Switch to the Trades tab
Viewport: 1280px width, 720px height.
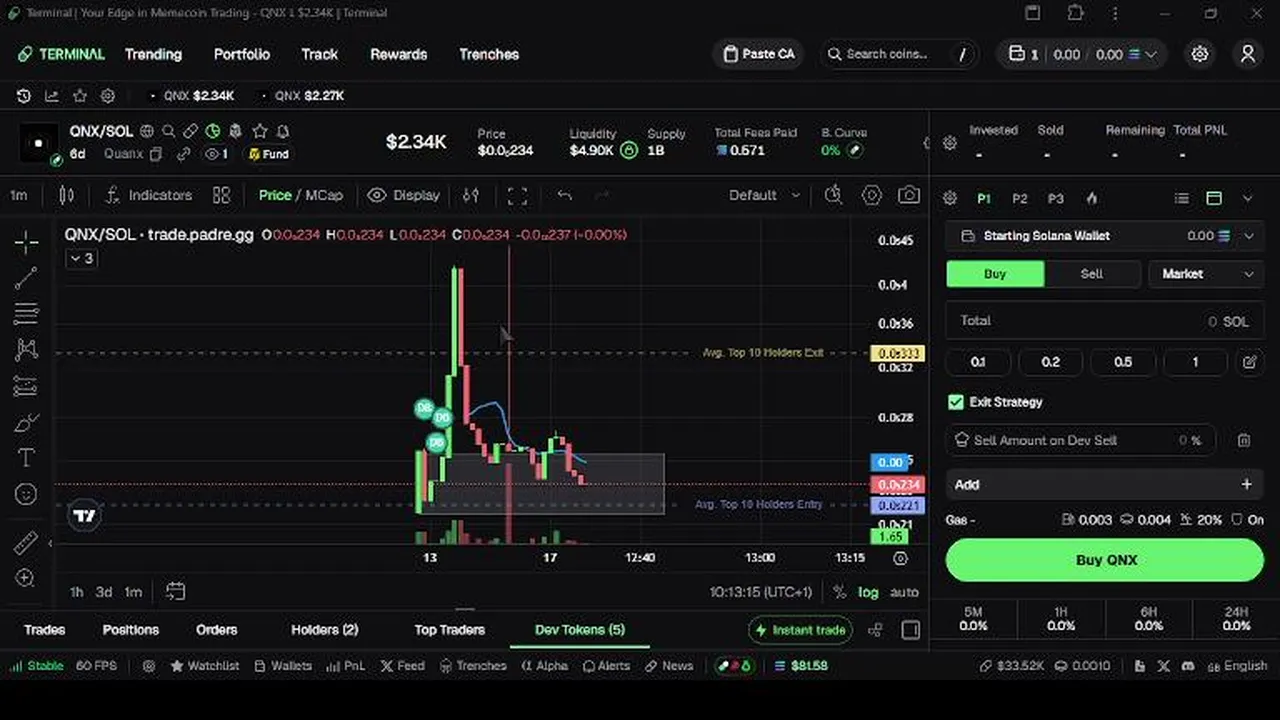(44, 630)
